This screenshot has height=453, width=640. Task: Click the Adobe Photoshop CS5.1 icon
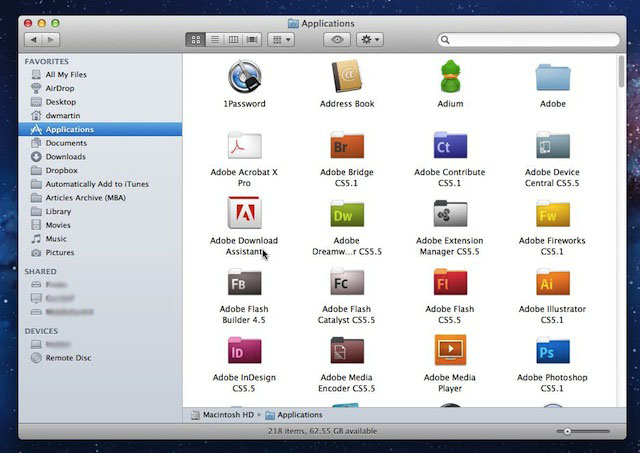(x=552, y=351)
